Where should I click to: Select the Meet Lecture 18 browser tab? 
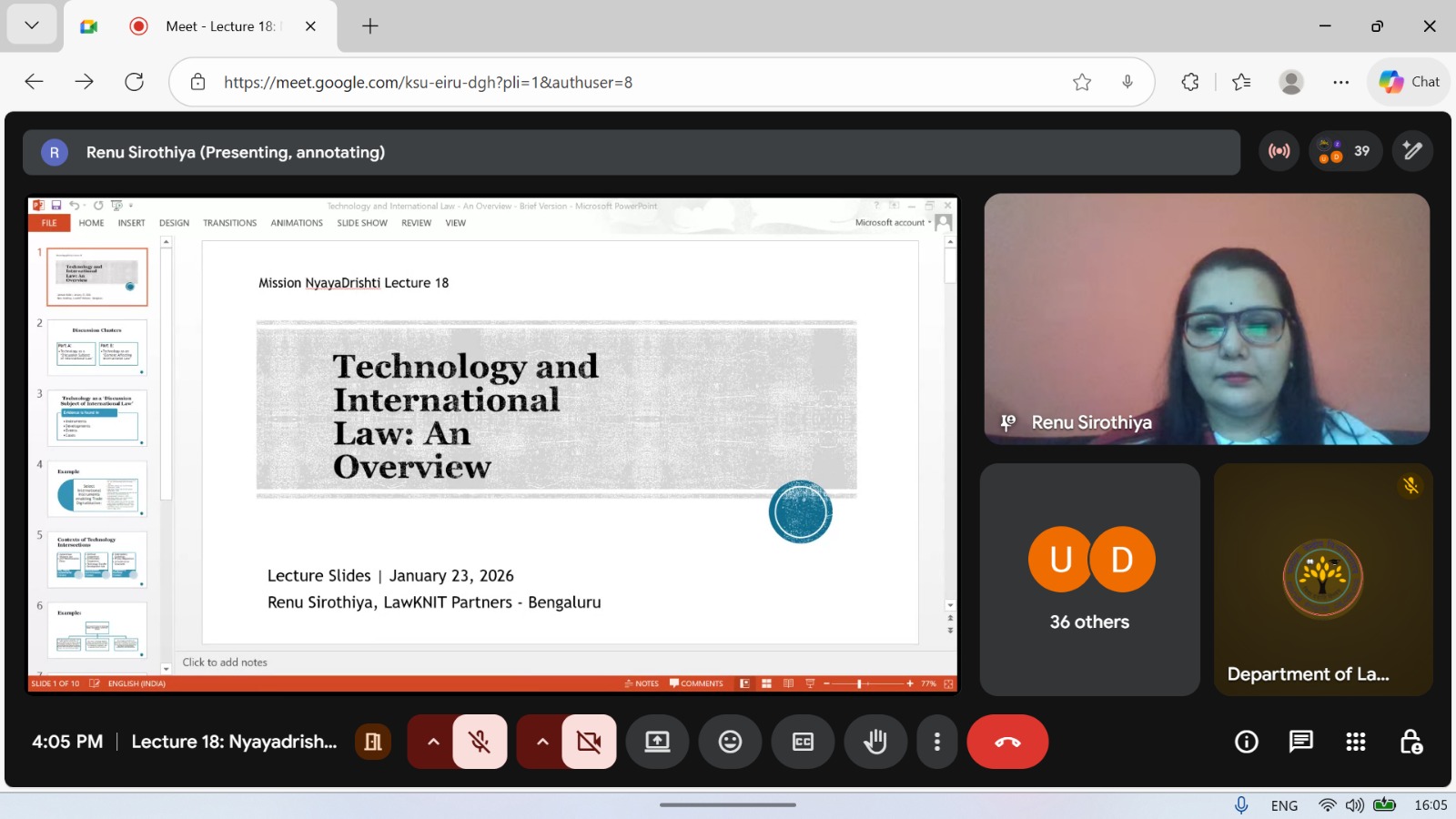219,26
